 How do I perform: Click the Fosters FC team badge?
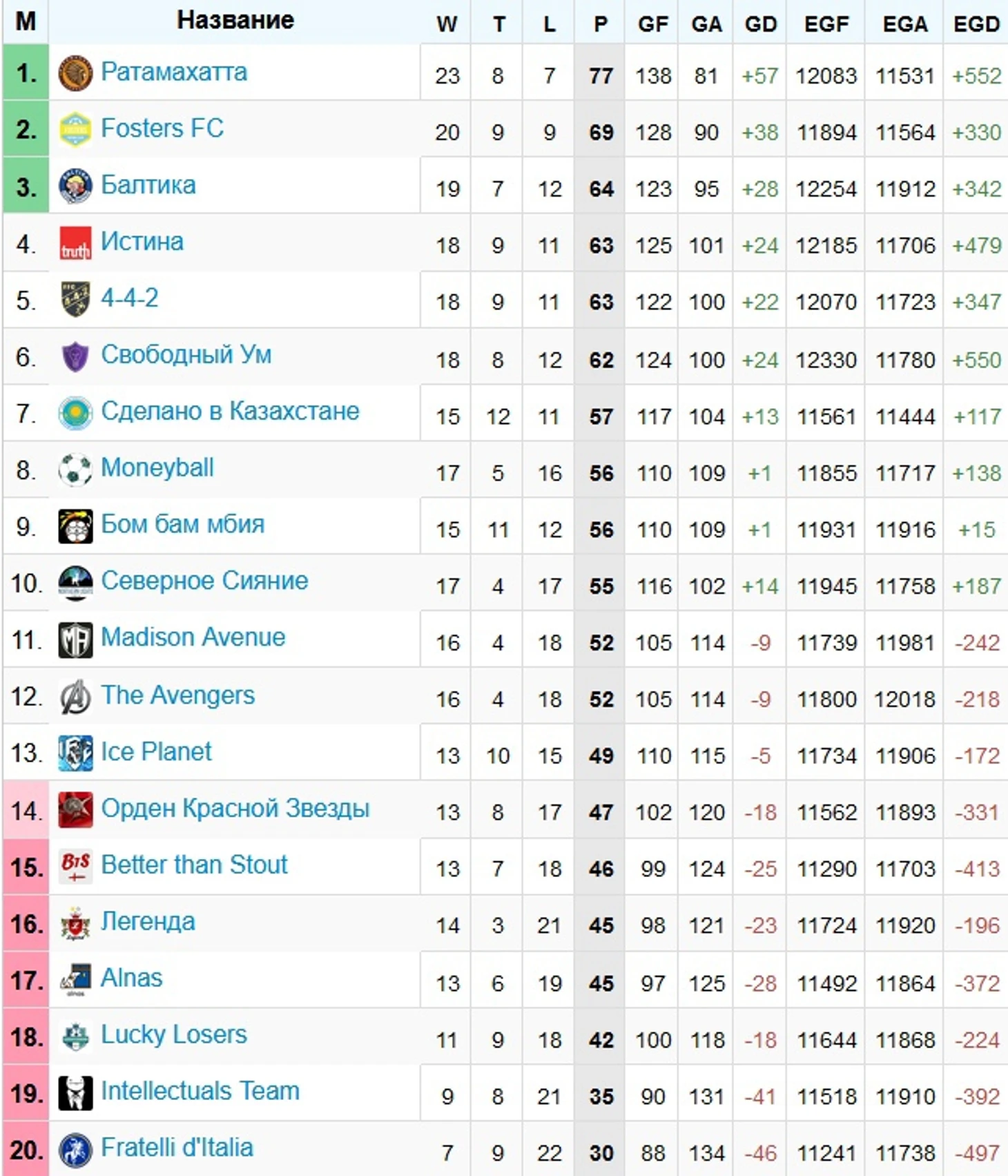pos(75,130)
